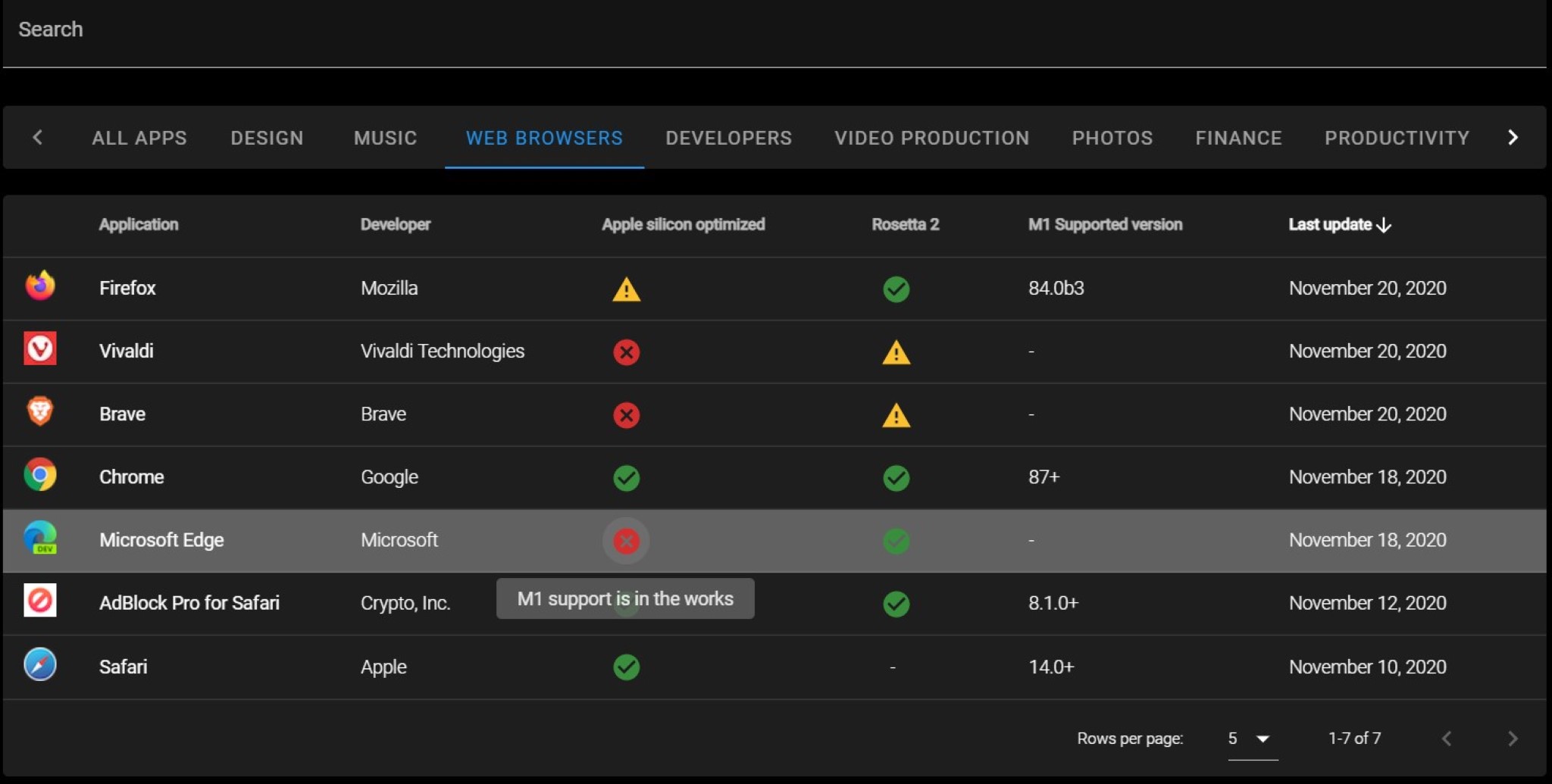This screenshot has height=784, width=1552.
Task: Click Vivaldi's Rosetta 2 warning triangle
Action: [896, 351]
